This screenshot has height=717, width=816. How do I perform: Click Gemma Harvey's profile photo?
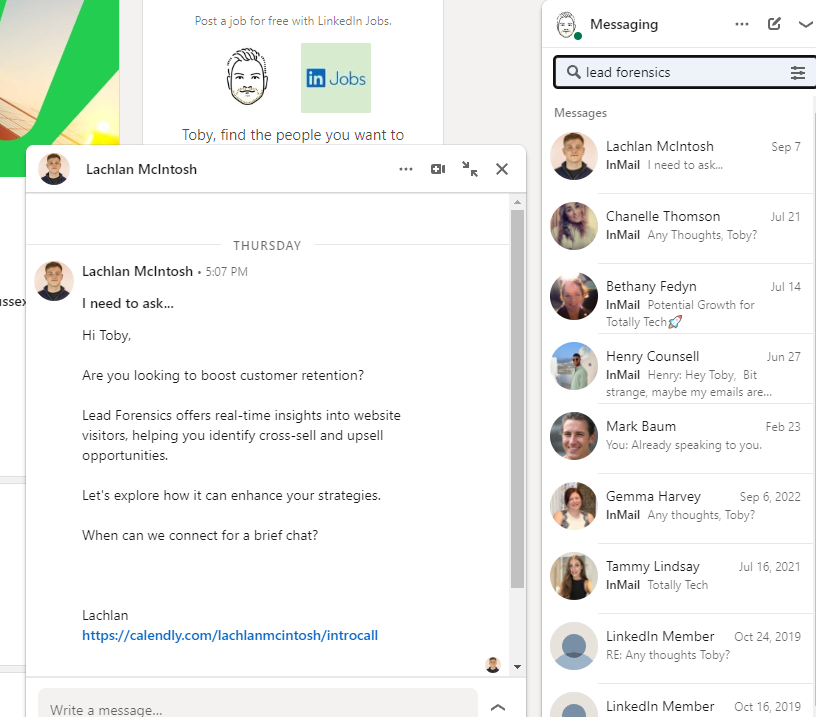(x=574, y=506)
